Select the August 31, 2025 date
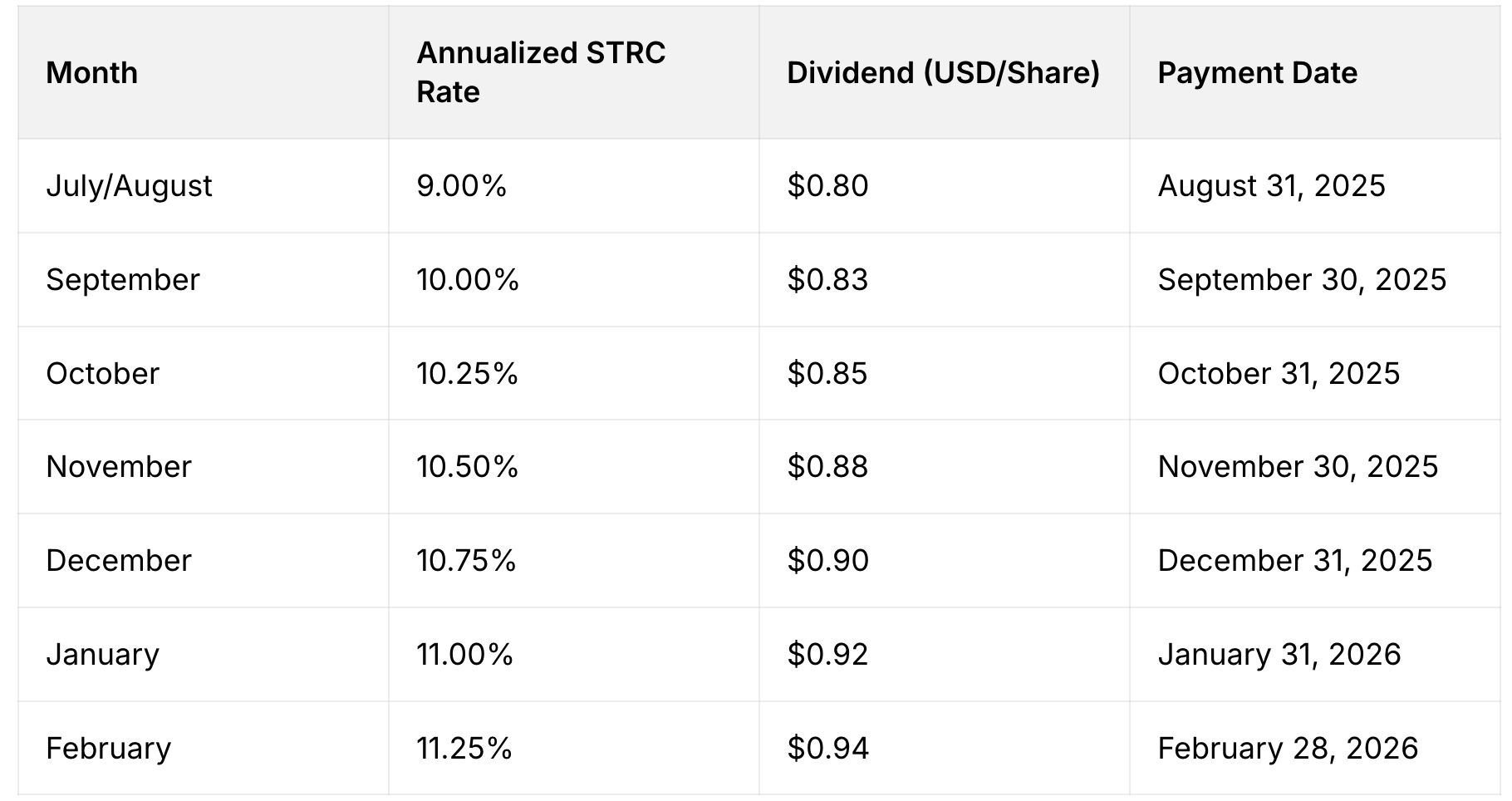The image size is (1512, 801). pyautogui.click(x=1271, y=185)
